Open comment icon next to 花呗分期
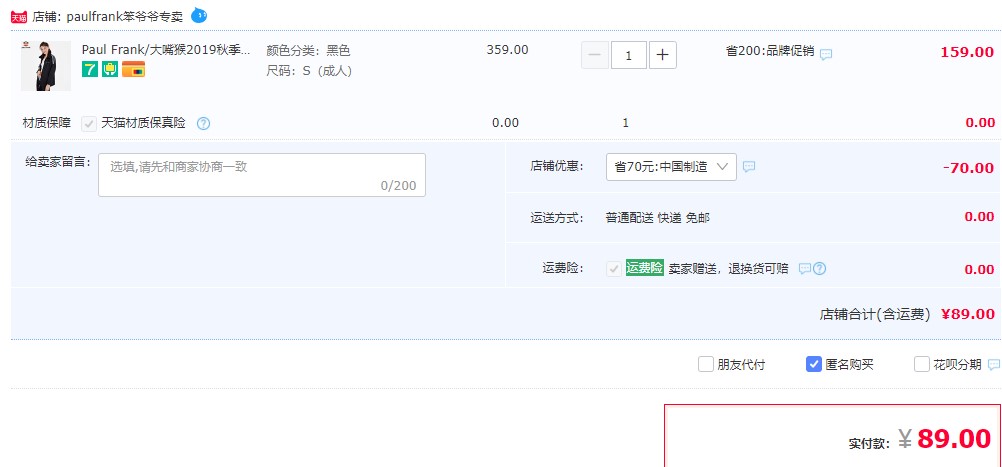 point(994,365)
